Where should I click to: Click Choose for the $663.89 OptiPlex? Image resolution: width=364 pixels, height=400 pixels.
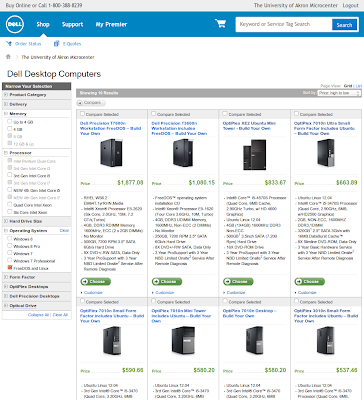[x=310, y=282]
